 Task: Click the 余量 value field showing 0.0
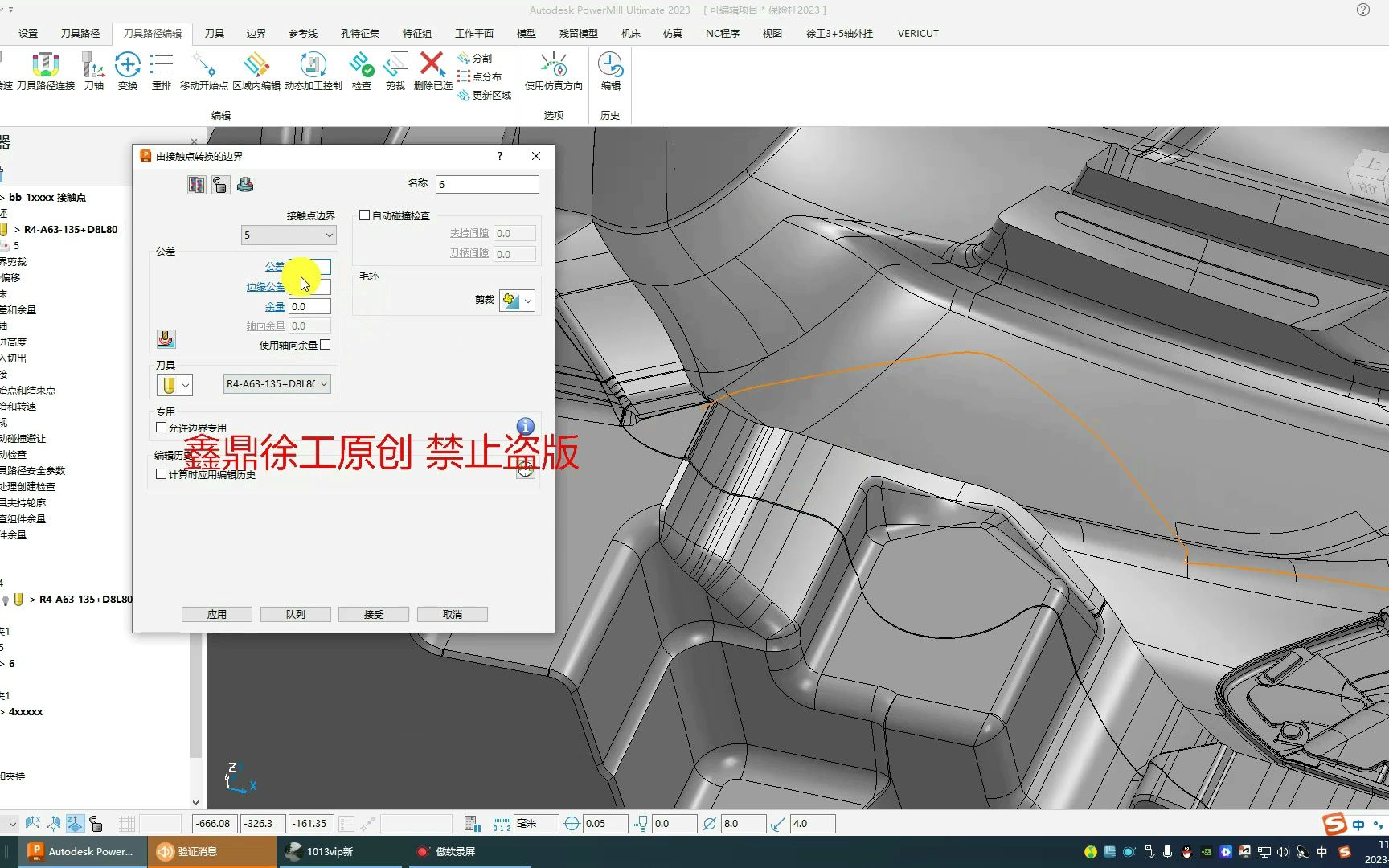pyautogui.click(x=309, y=306)
